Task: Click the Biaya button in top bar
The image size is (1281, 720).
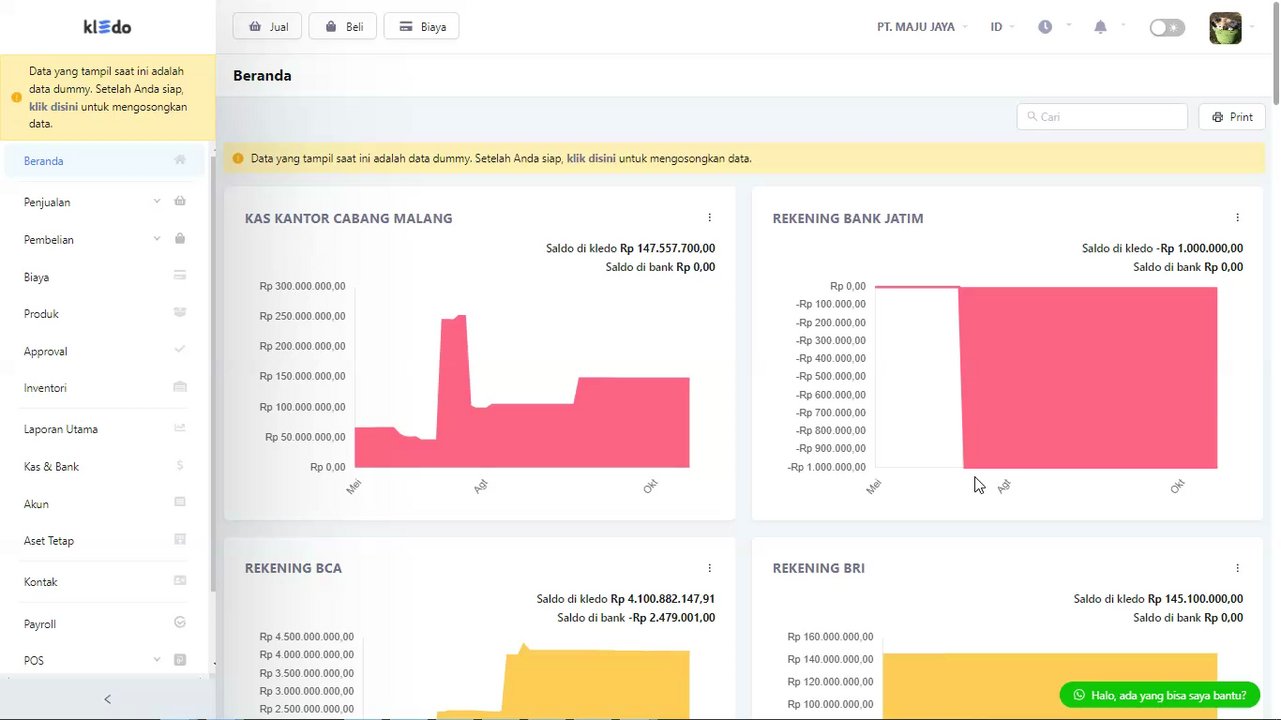Action: (422, 27)
